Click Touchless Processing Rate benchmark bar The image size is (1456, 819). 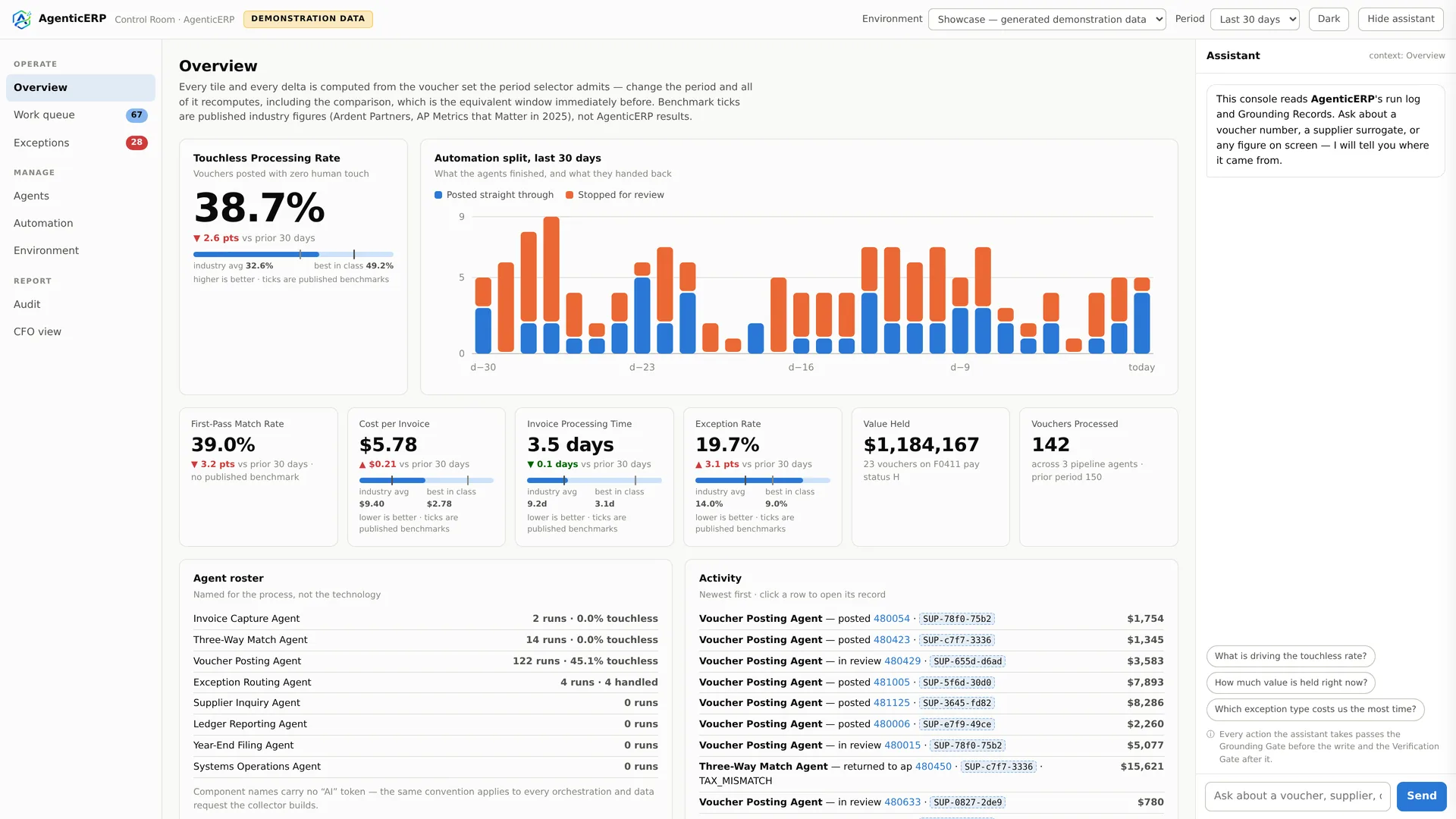coord(293,254)
